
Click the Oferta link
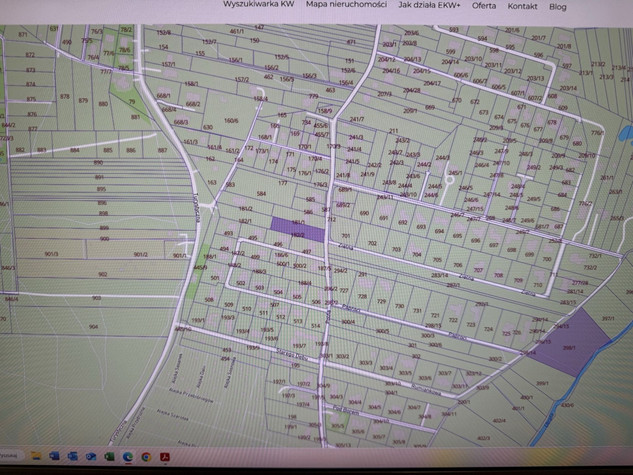pyautogui.click(x=484, y=5)
